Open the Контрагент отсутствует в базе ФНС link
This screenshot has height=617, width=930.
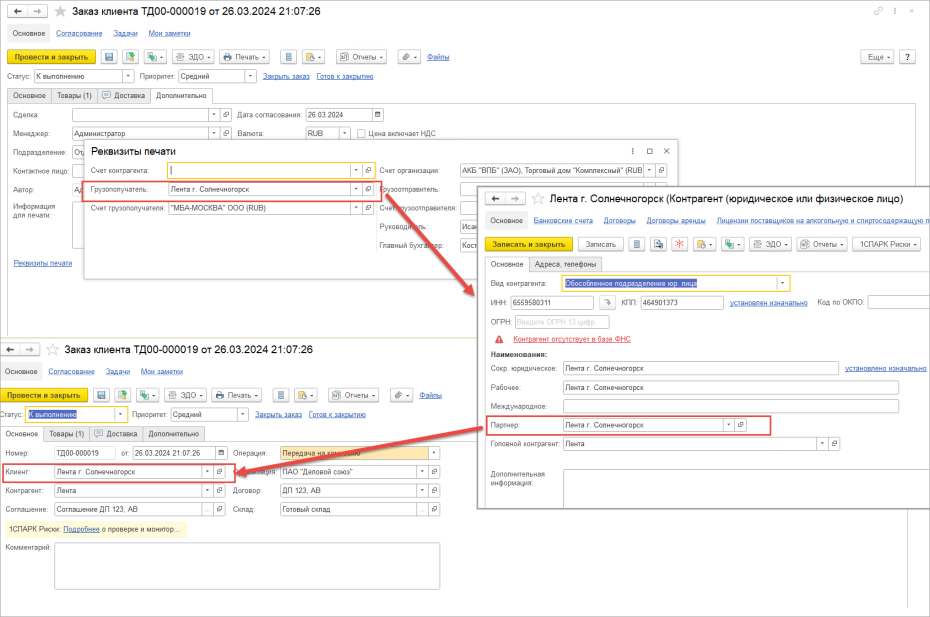coord(572,339)
